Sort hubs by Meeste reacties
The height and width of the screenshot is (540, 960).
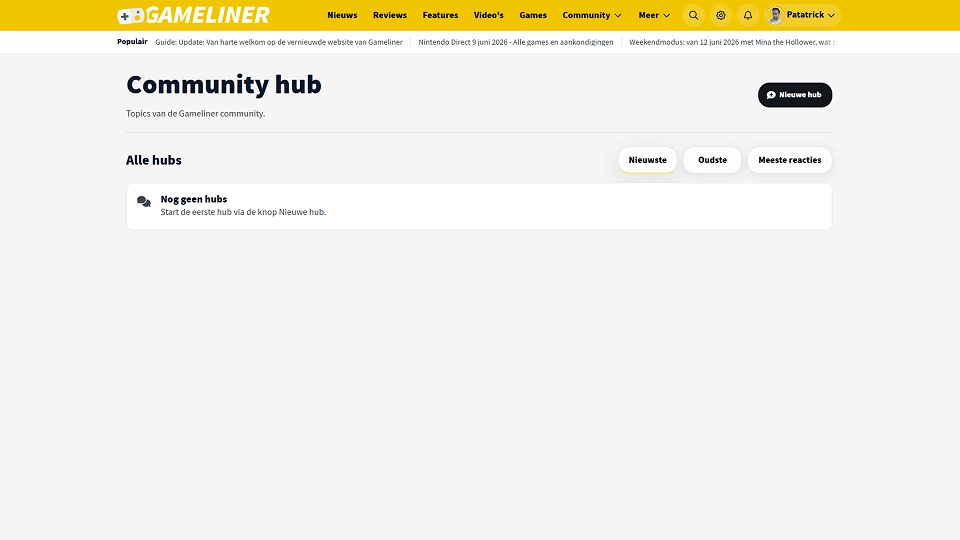[789, 160]
